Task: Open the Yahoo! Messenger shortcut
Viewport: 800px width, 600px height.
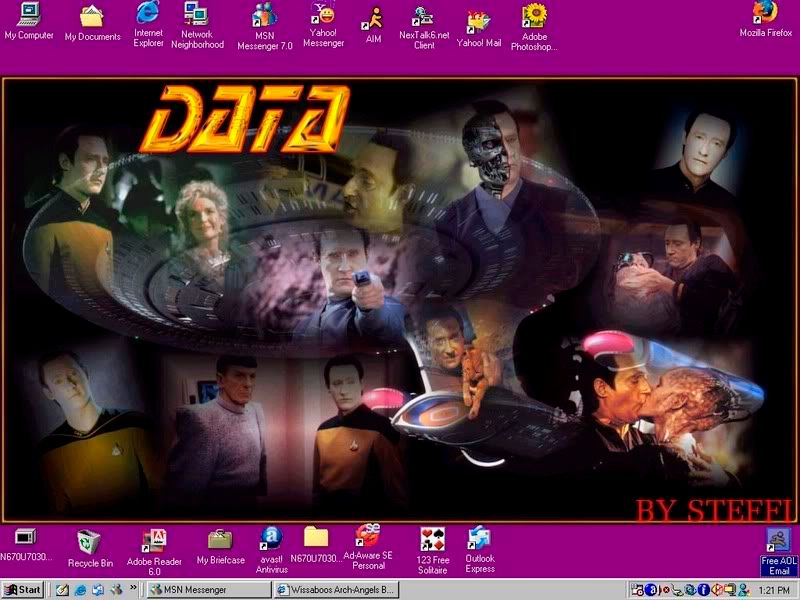Action: pyautogui.click(x=323, y=16)
